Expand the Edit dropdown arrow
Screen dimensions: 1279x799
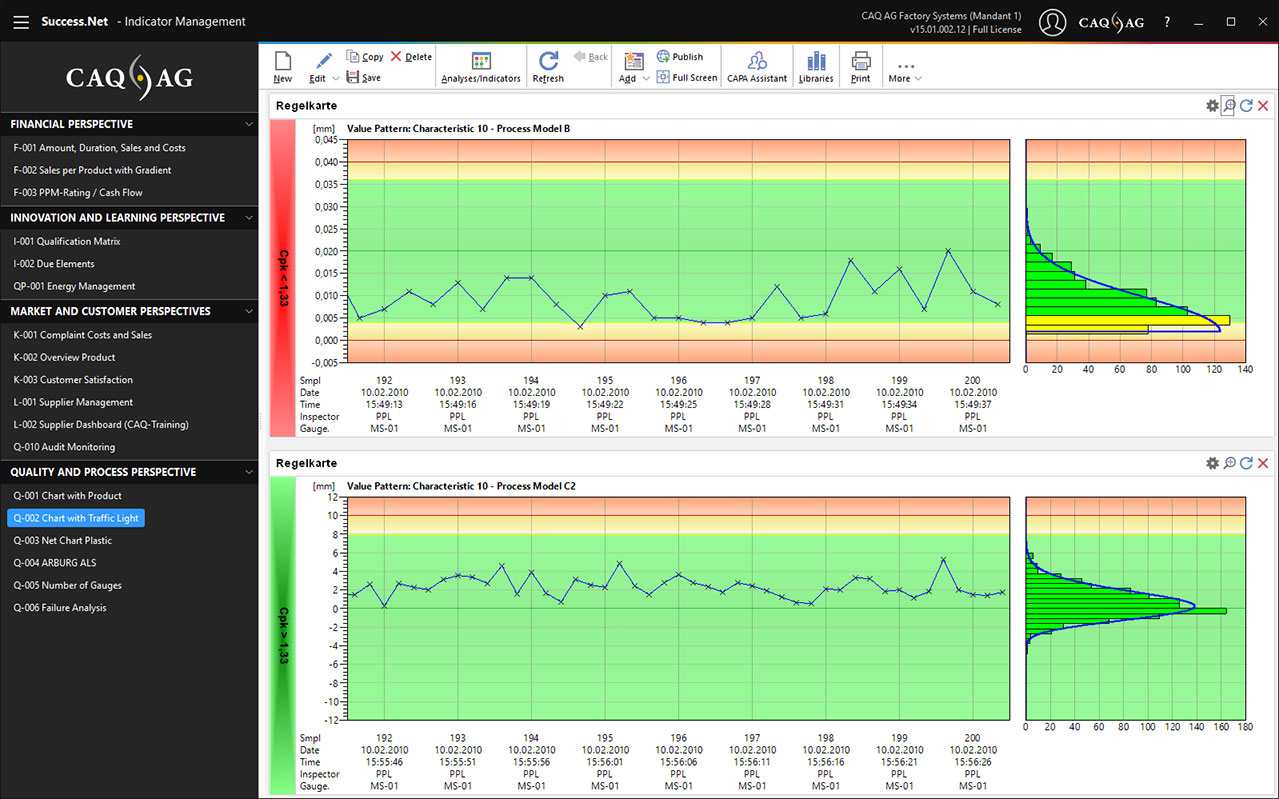[x=336, y=79]
